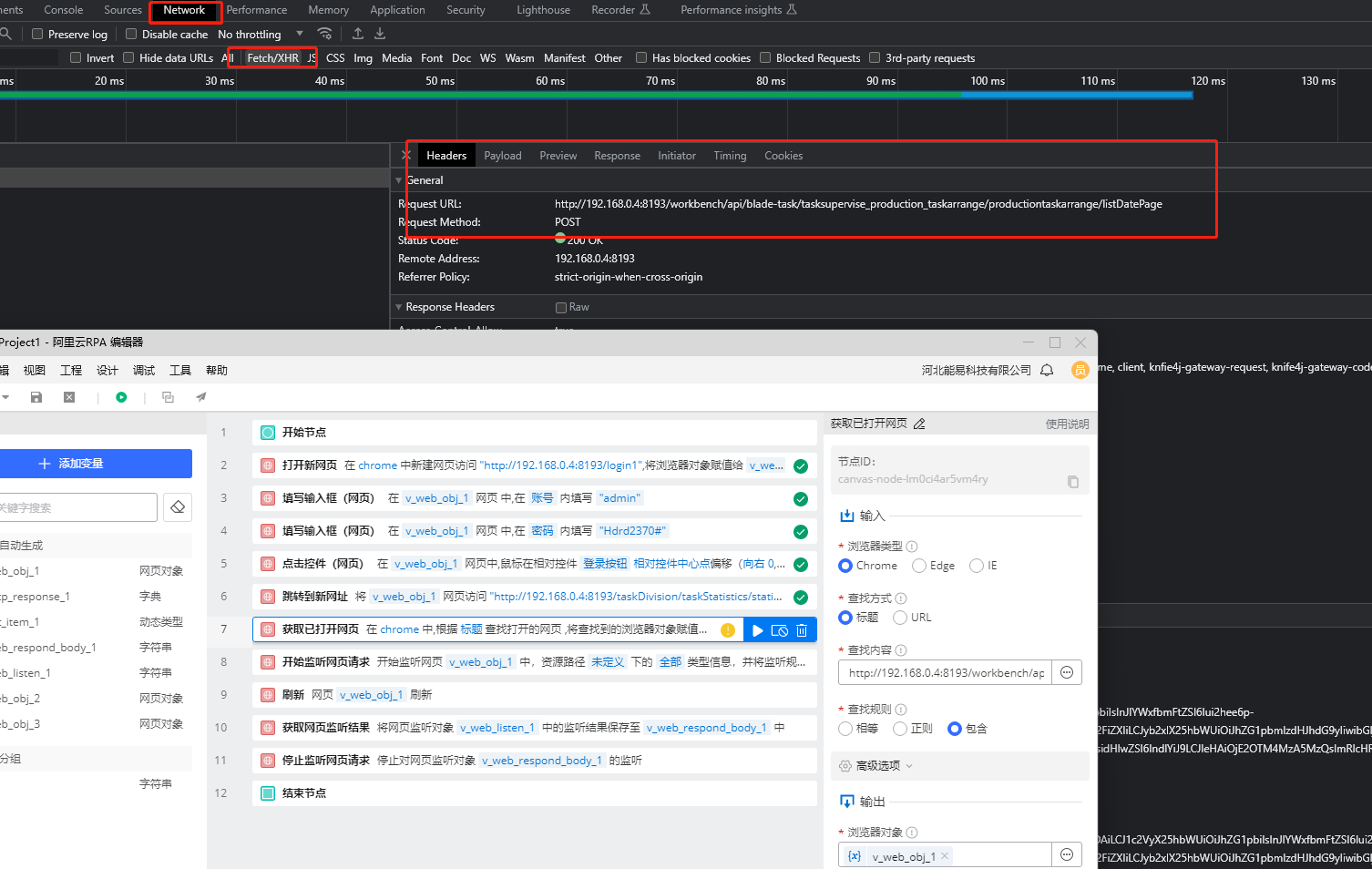Clear variable search with the eraser icon
This screenshot has height=869, width=1372.
tap(178, 507)
